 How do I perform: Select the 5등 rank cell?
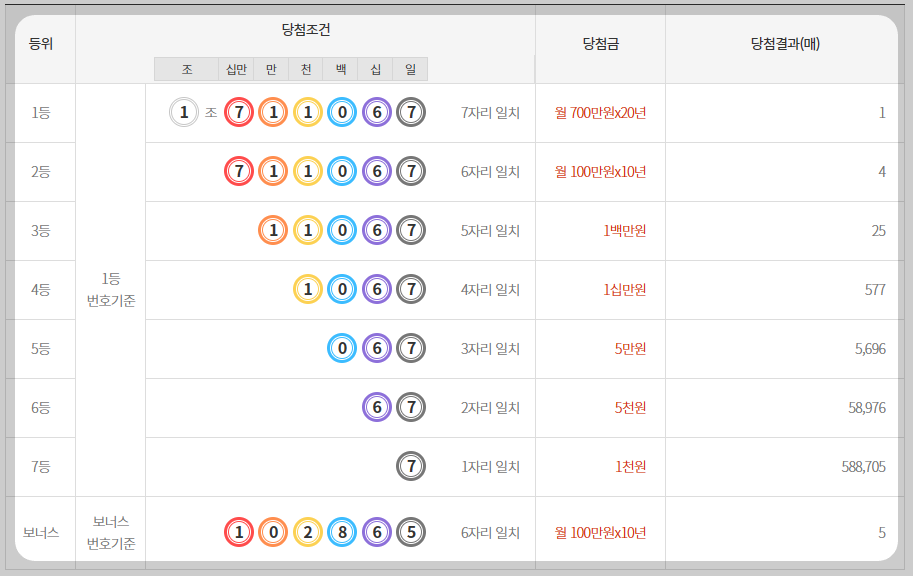tap(41, 349)
